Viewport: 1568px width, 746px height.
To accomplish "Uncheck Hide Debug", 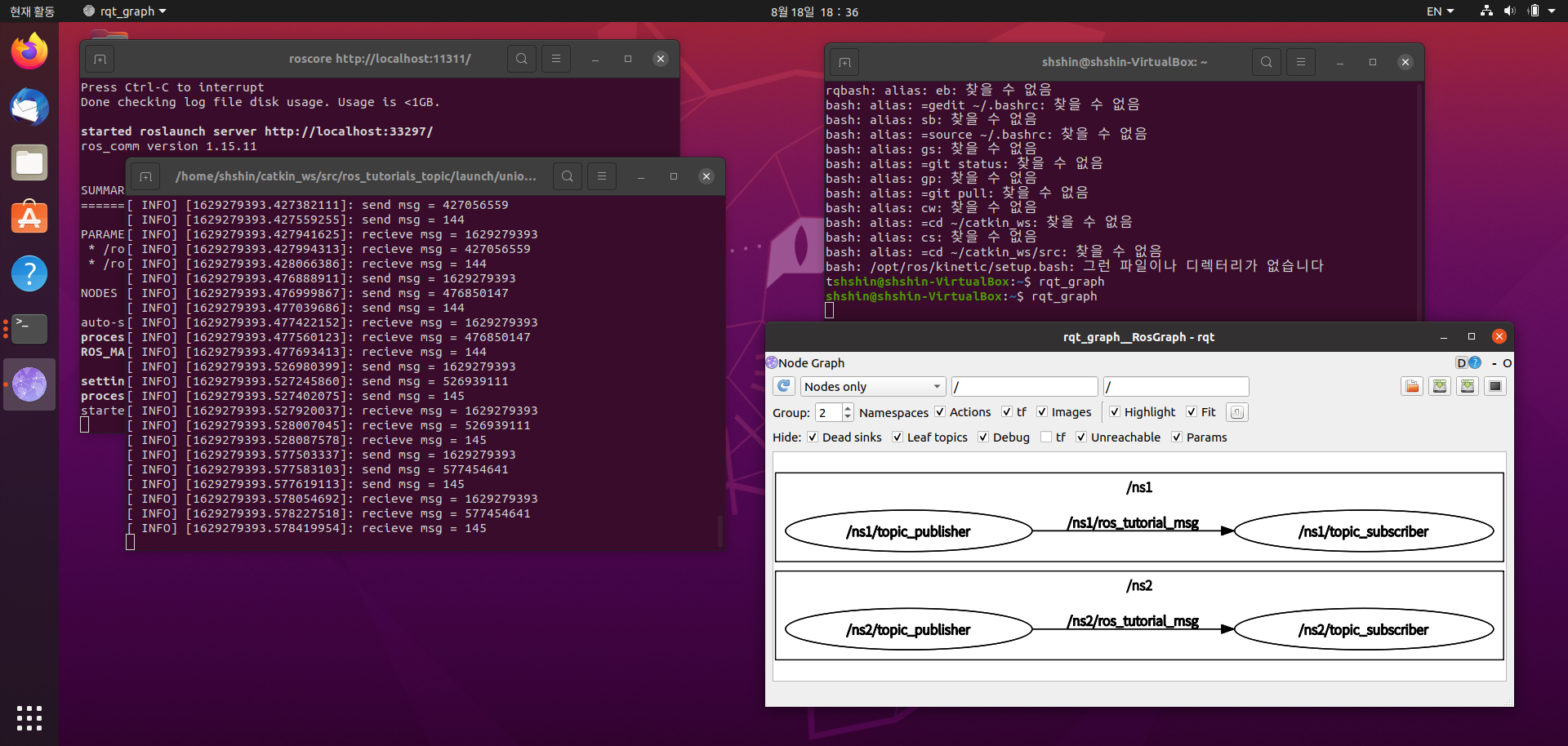I will pos(983,437).
